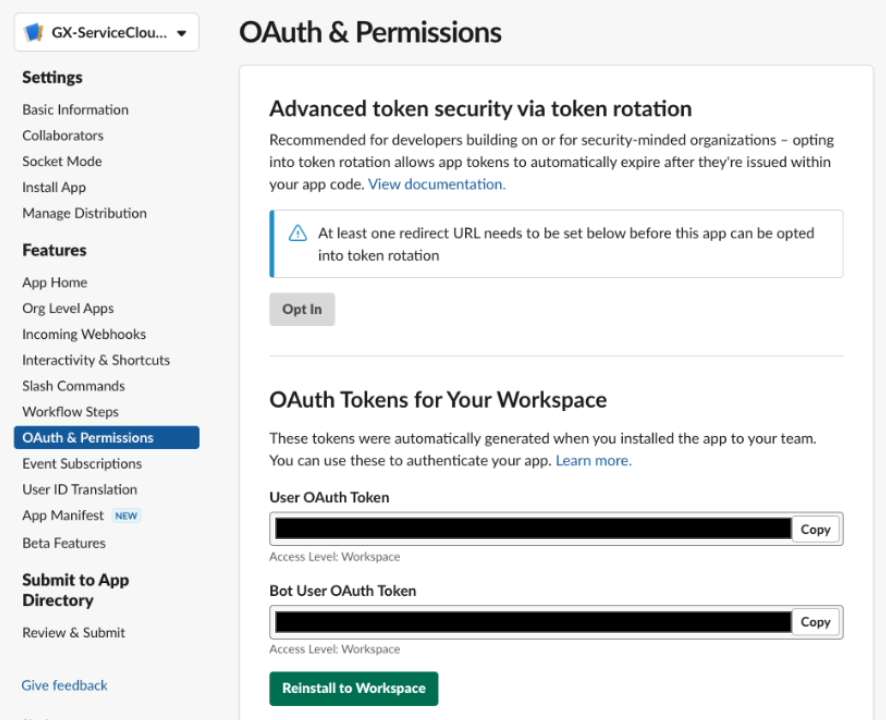The width and height of the screenshot is (886, 720).
Task: Select Event Subscriptions in sidebar
Action: pos(82,464)
